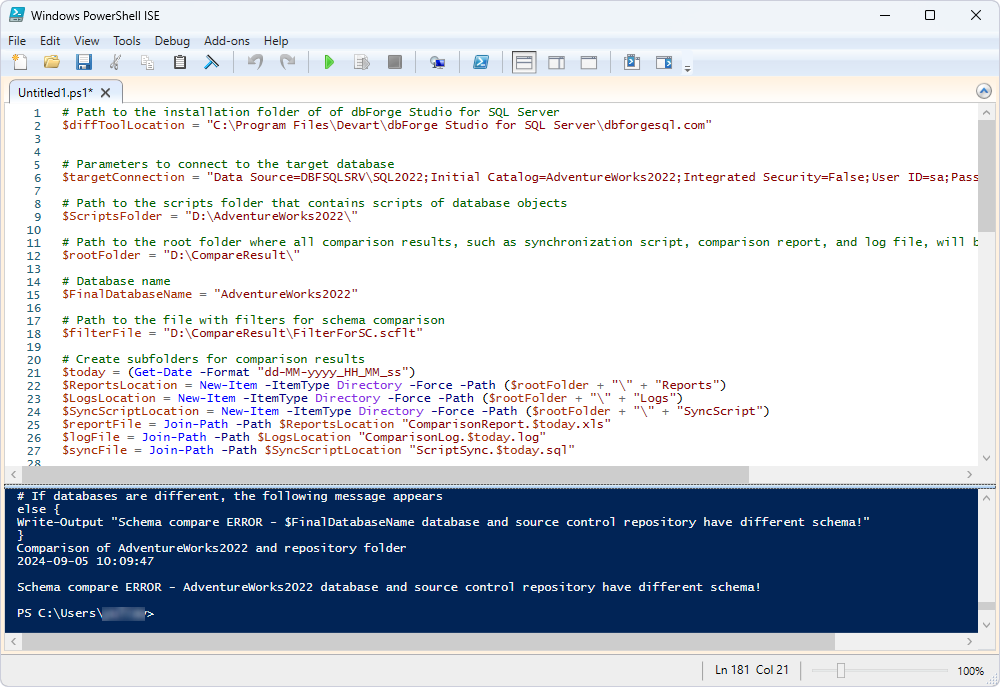This screenshot has height=687, width=1000.
Task: Save the script with the floppy disk icon
Action: 84,63
